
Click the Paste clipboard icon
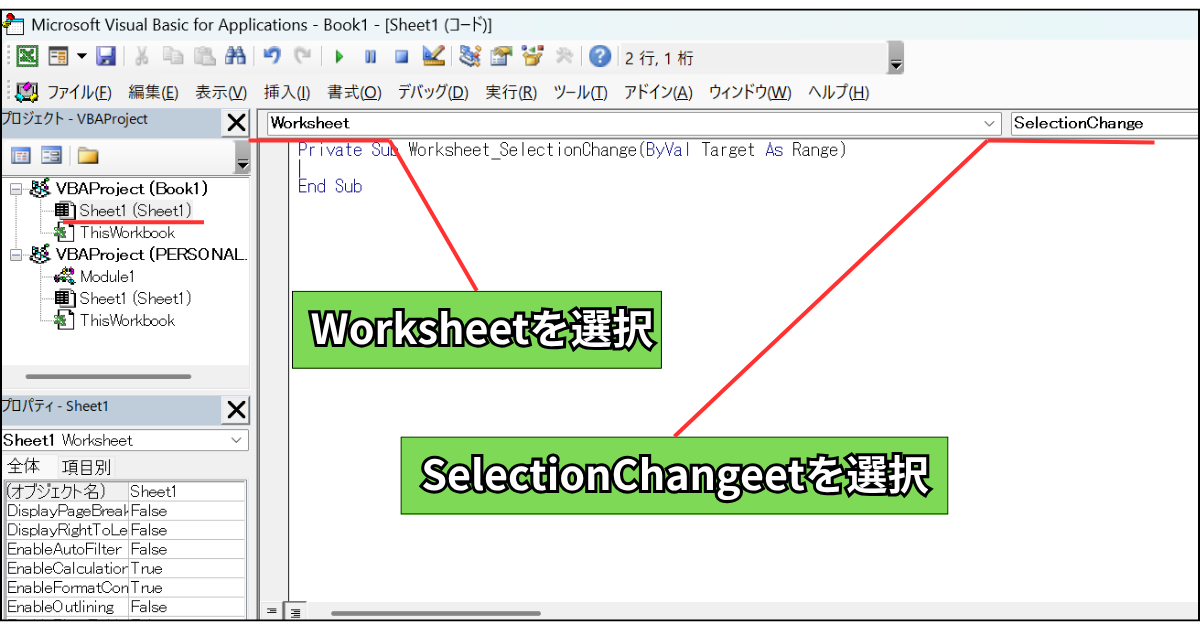[x=204, y=57]
